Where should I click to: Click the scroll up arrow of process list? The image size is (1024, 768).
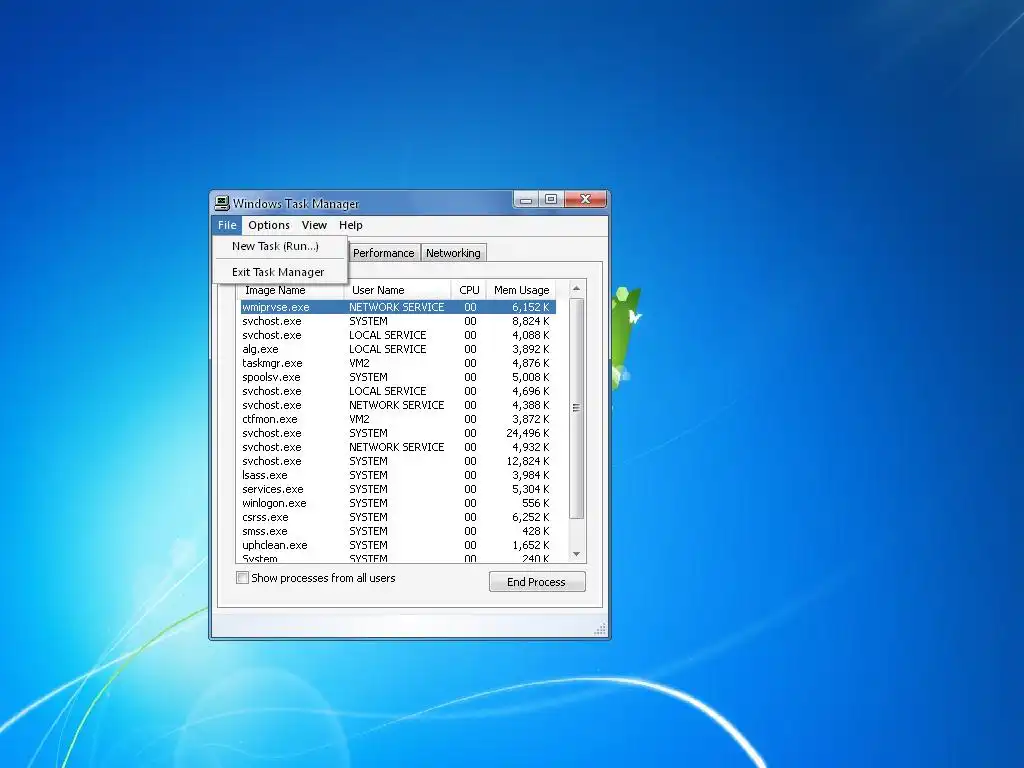(576, 289)
